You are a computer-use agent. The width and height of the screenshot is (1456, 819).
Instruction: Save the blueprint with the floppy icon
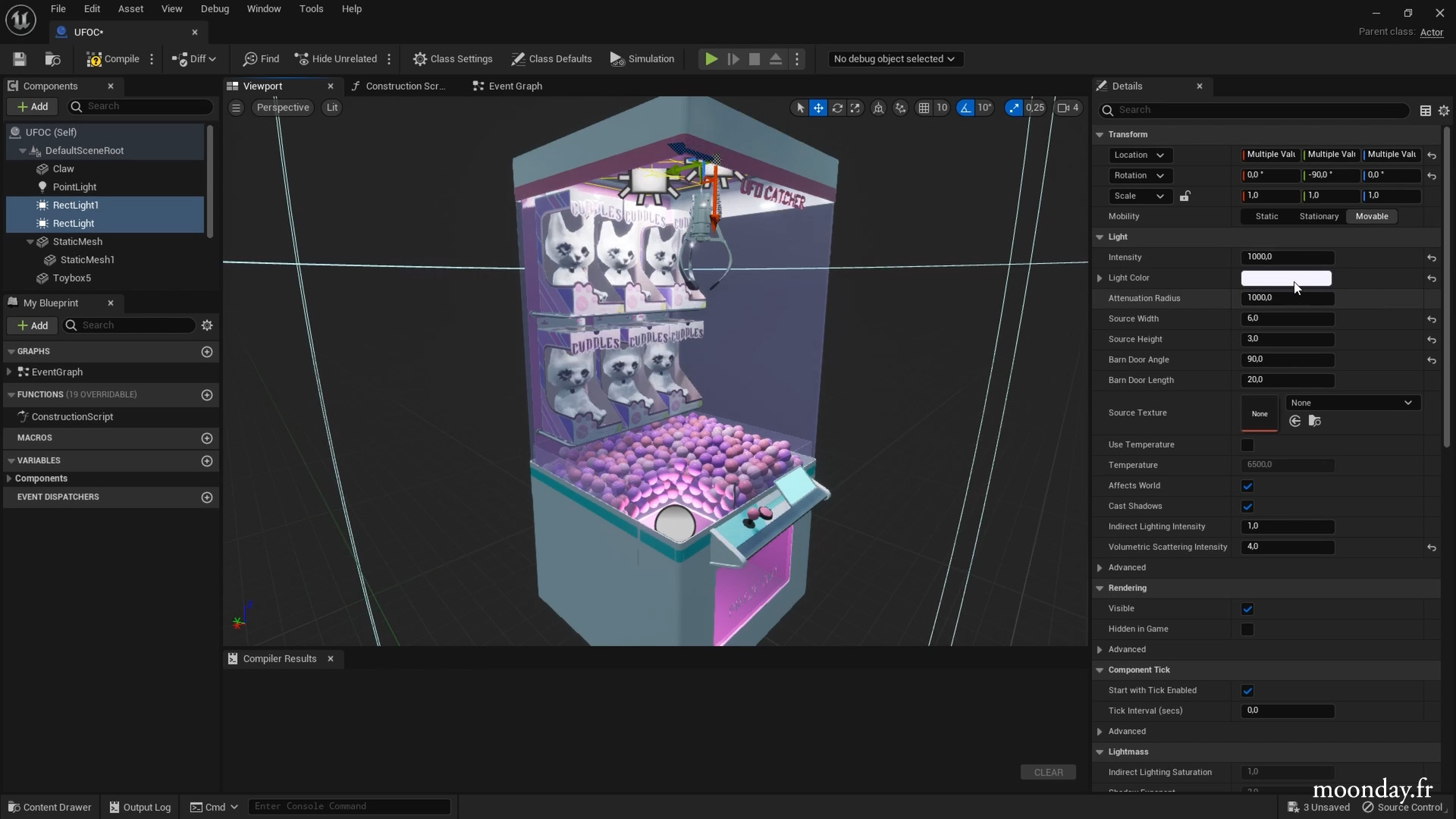20,59
